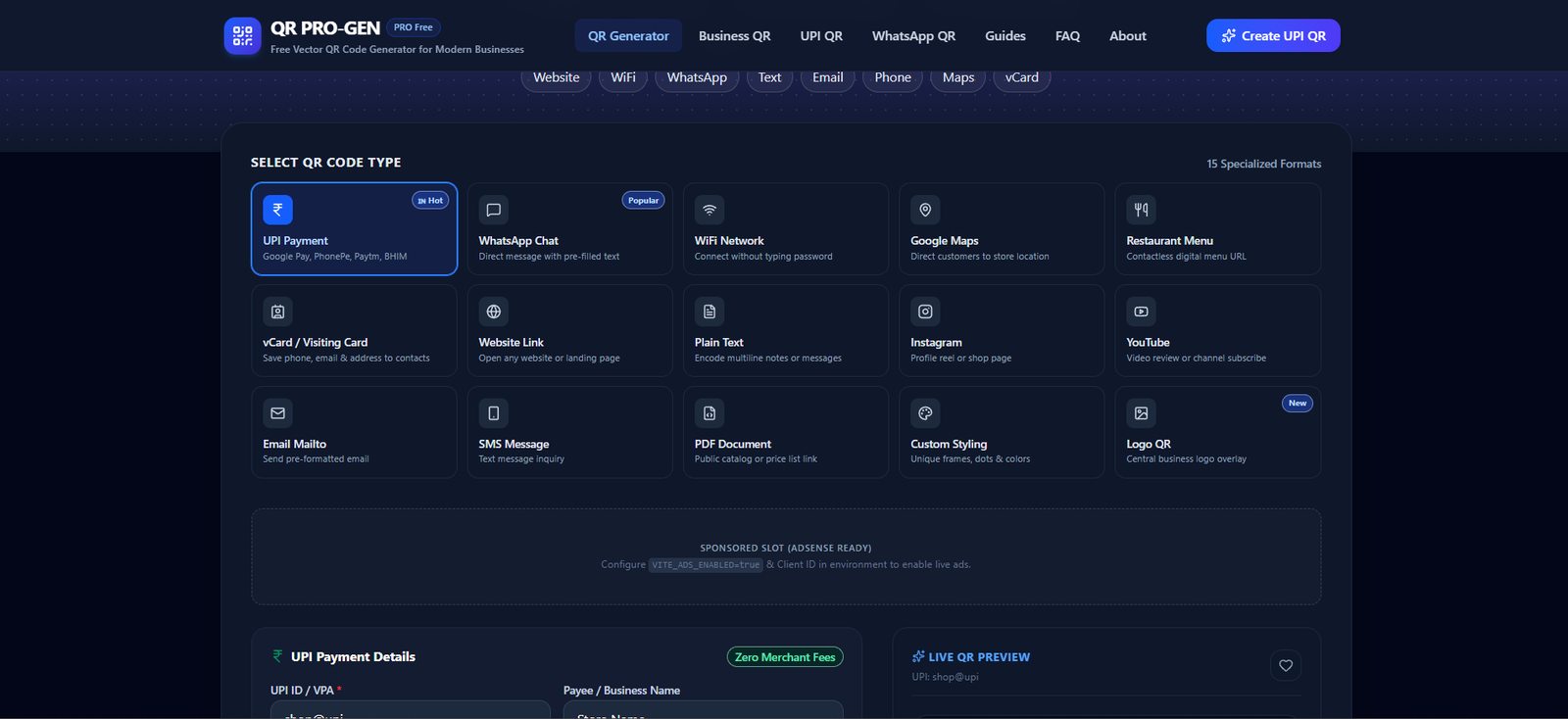Click the SMS Message phone icon
The height and width of the screenshot is (719, 1568).
click(494, 413)
